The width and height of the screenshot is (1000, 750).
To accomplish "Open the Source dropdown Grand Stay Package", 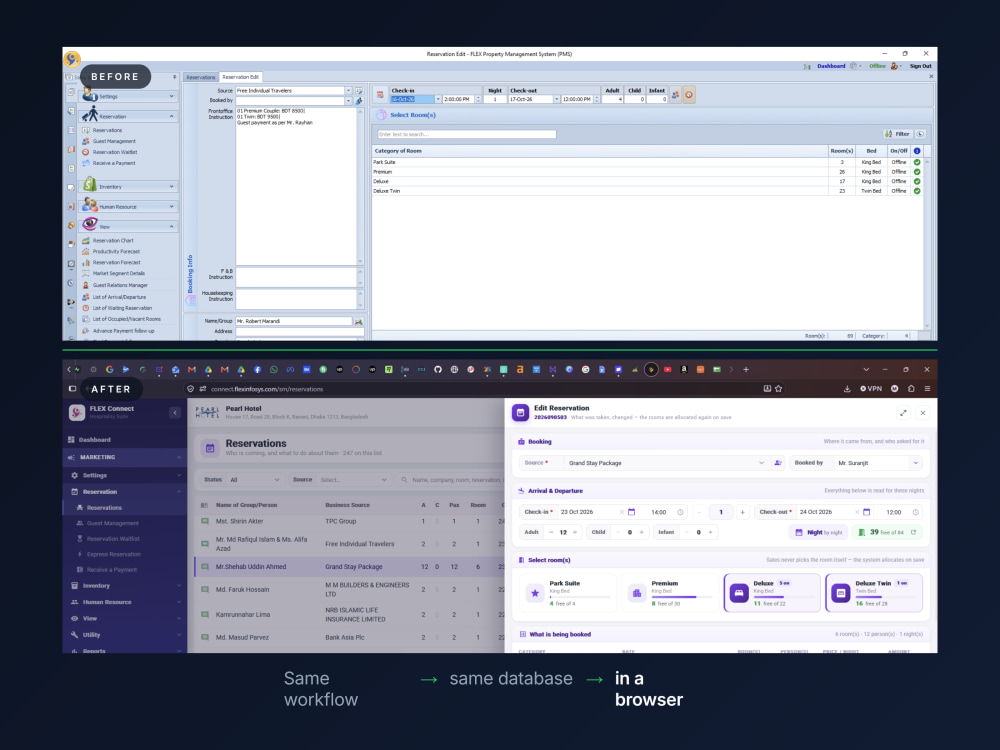I will click(665, 463).
